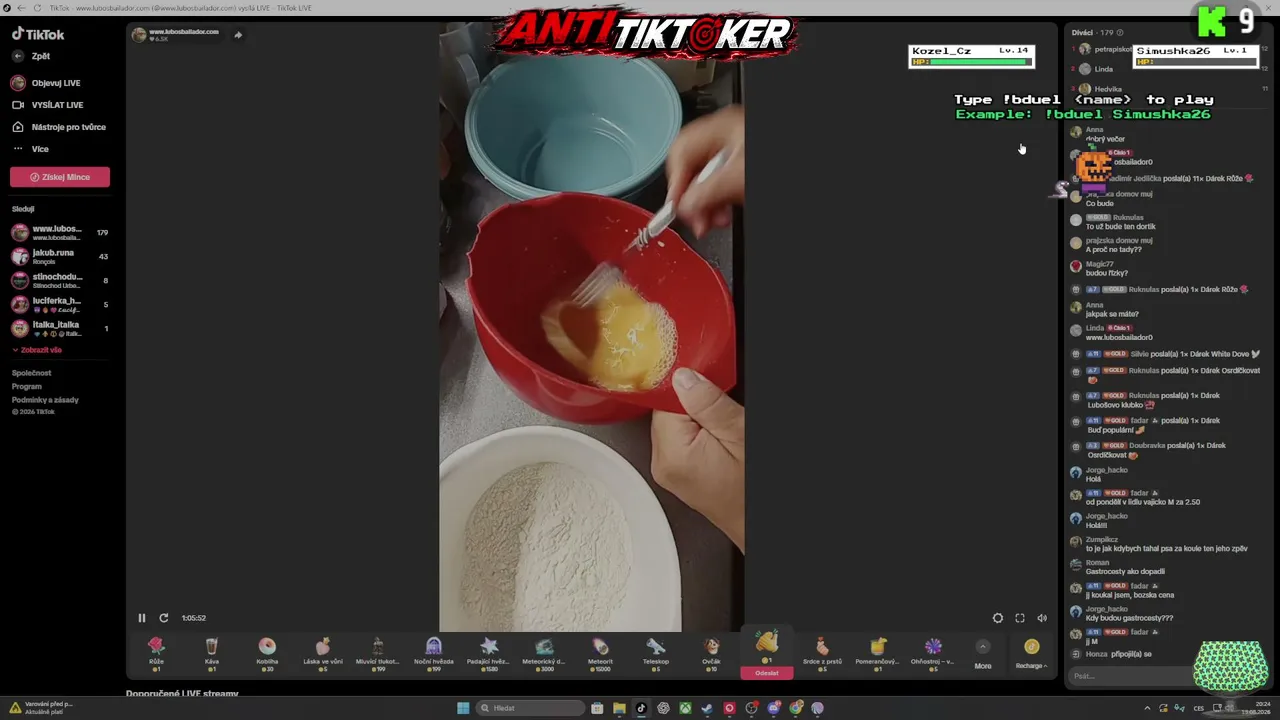The image size is (1280, 720).
Task: Click Odeslat to send the selected gift
Action: pyautogui.click(x=767, y=673)
